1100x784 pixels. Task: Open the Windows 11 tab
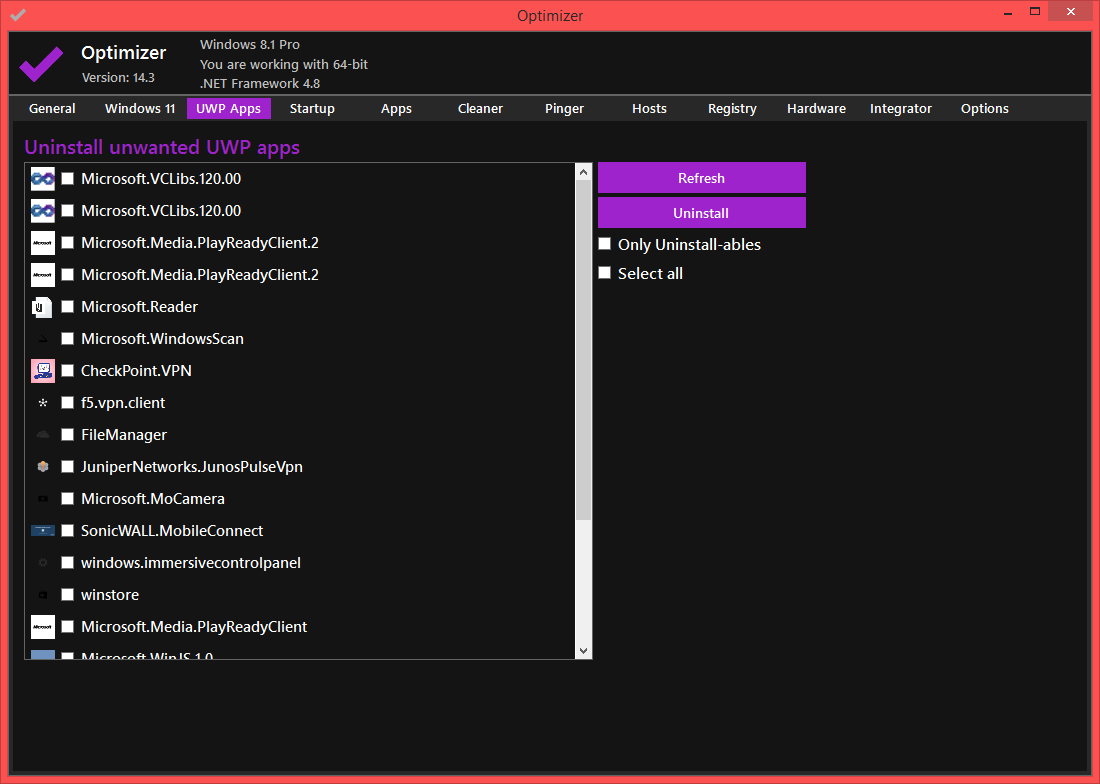(x=140, y=109)
